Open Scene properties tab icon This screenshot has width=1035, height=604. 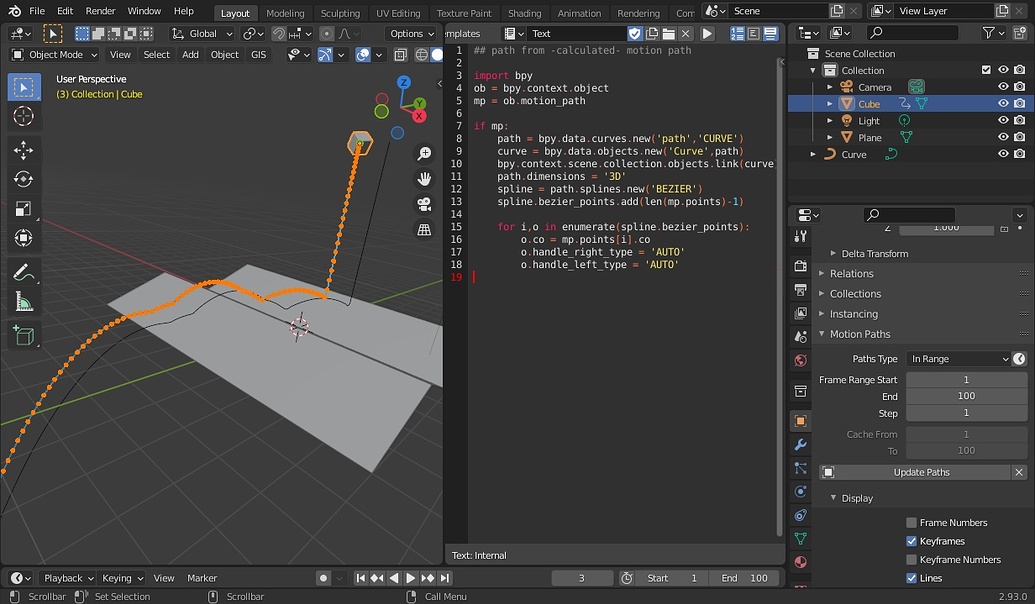tap(801, 337)
